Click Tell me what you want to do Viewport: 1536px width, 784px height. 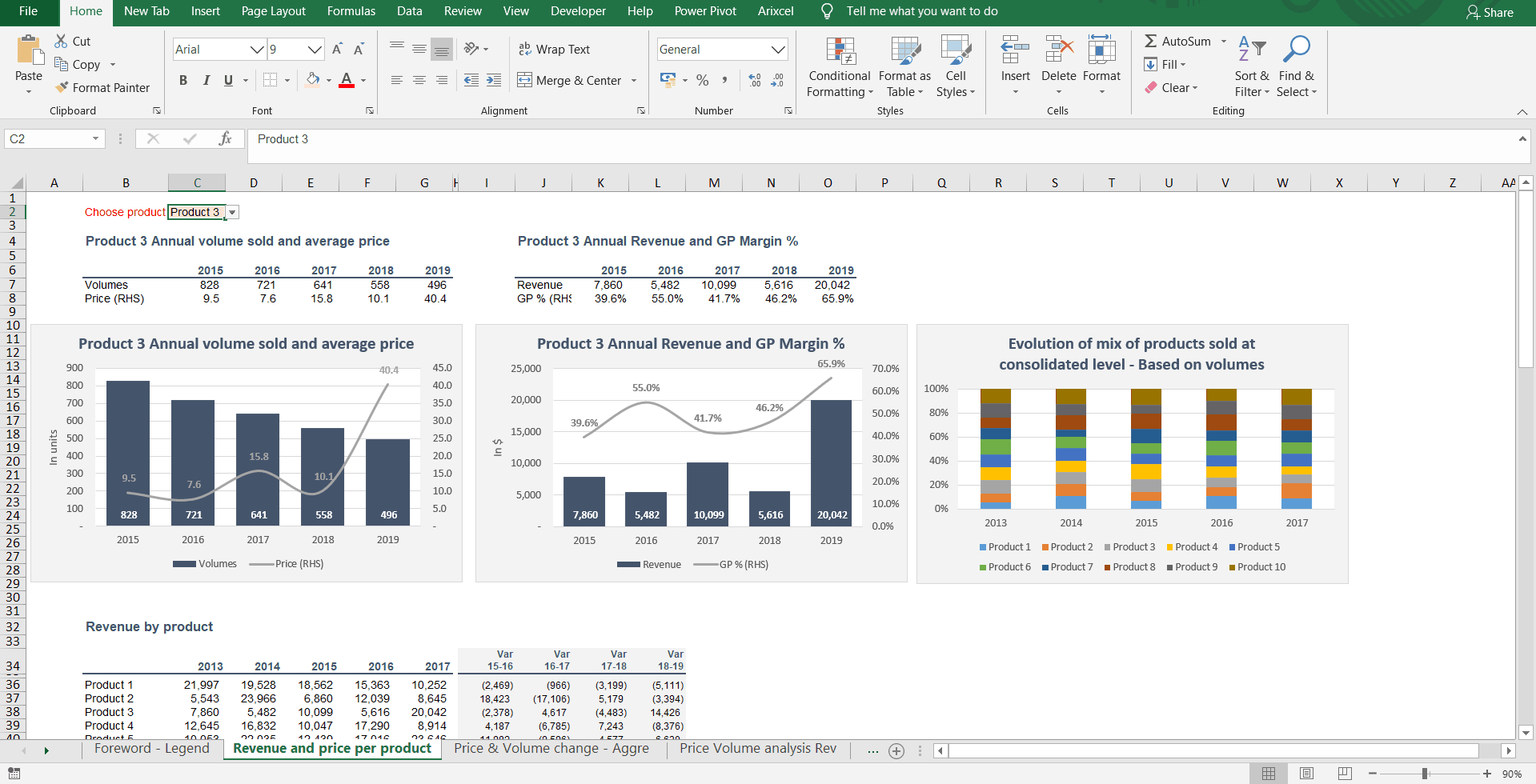[x=922, y=11]
